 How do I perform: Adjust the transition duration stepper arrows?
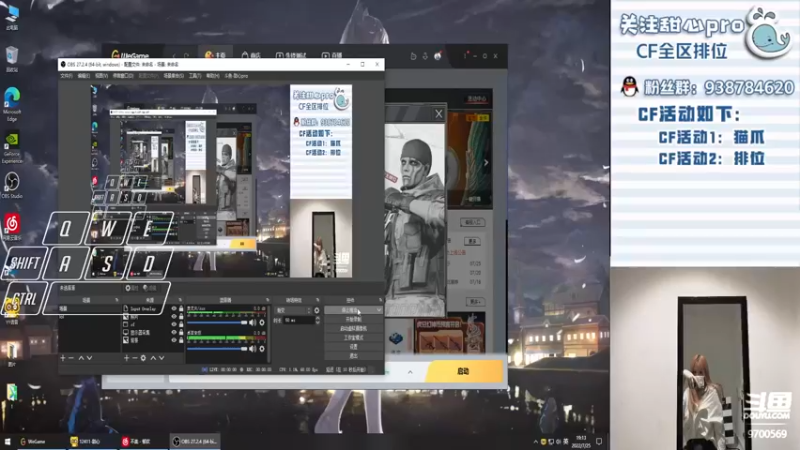click(x=317, y=320)
